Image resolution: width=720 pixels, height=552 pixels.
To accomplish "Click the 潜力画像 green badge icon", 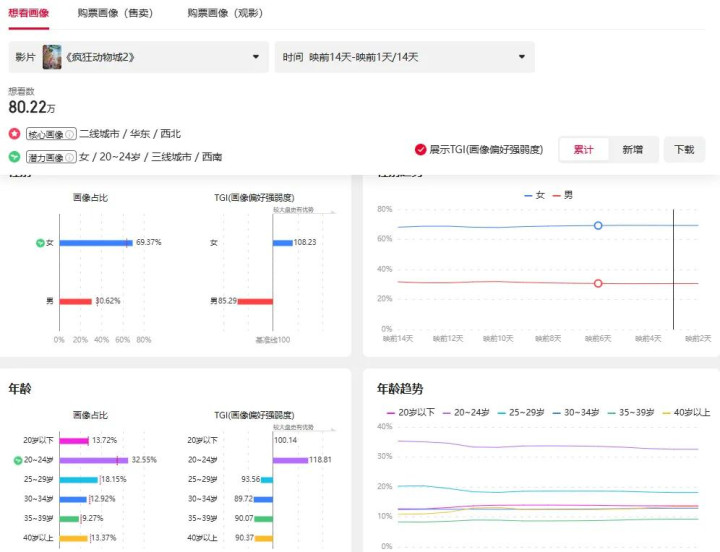I will pyautogui.click(x=14, y=157).
